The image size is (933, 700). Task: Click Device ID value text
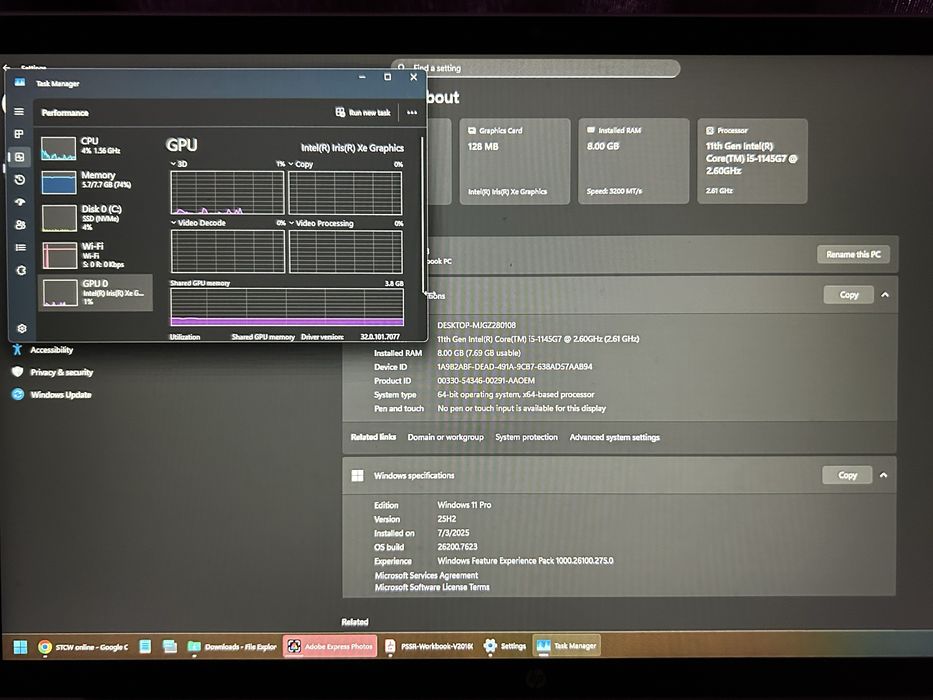click(x=515, y=367)
